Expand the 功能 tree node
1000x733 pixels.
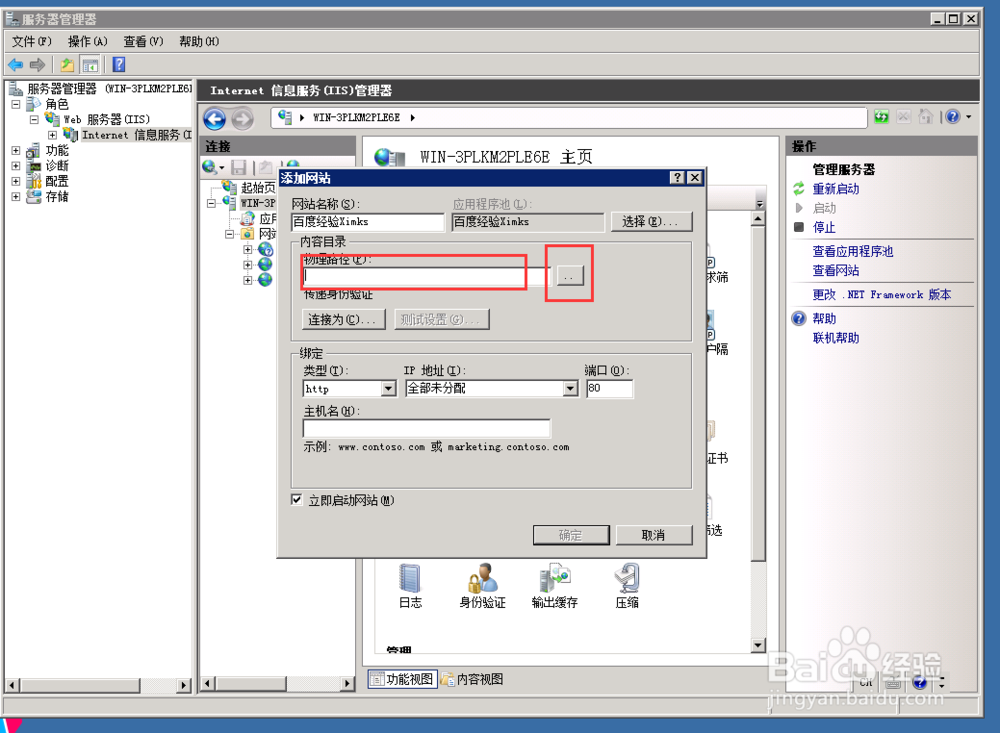[15, 149]
